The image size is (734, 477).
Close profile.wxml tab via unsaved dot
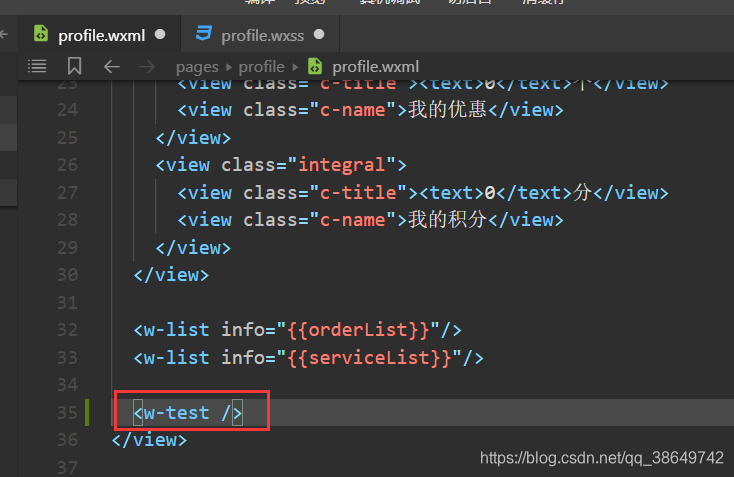(160, 35)
